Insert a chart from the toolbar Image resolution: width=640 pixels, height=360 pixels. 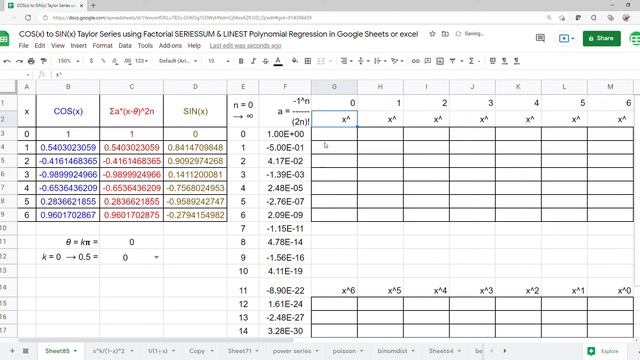(x=440, y=61)
